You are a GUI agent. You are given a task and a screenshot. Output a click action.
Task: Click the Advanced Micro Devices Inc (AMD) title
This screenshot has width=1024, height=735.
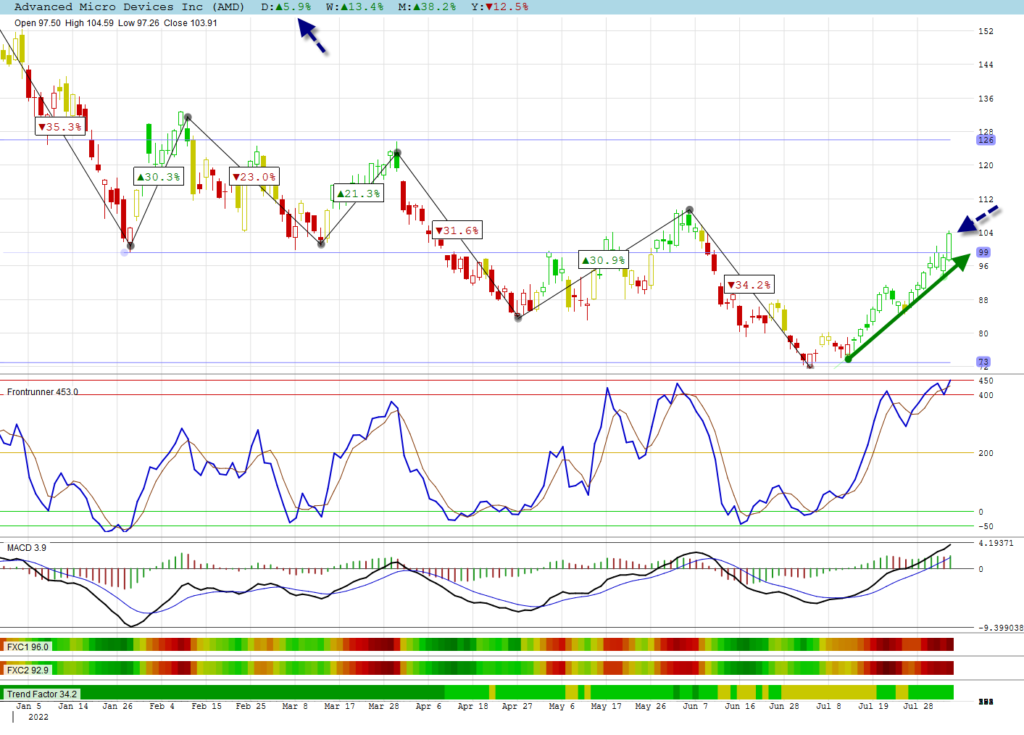(129, 7)
